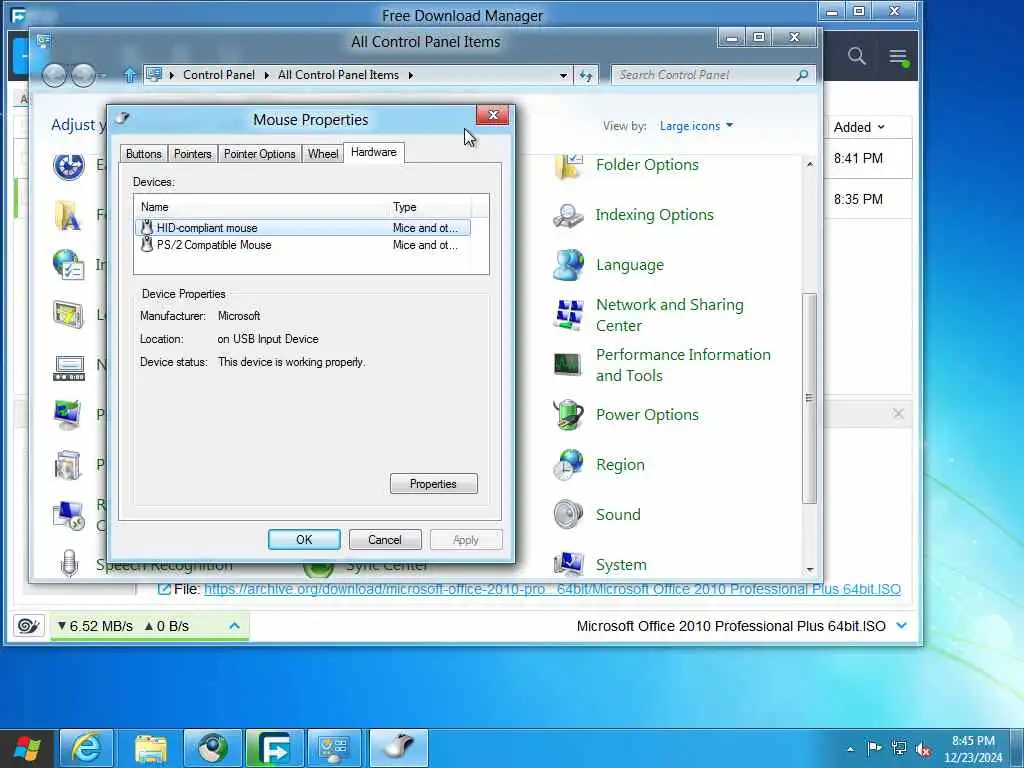Image resolution: width=1024 pixels, height=768 pixels.
Task: Toggle snail speed-limit mode in Free Download Manager
Action: (x=29, y=626)
